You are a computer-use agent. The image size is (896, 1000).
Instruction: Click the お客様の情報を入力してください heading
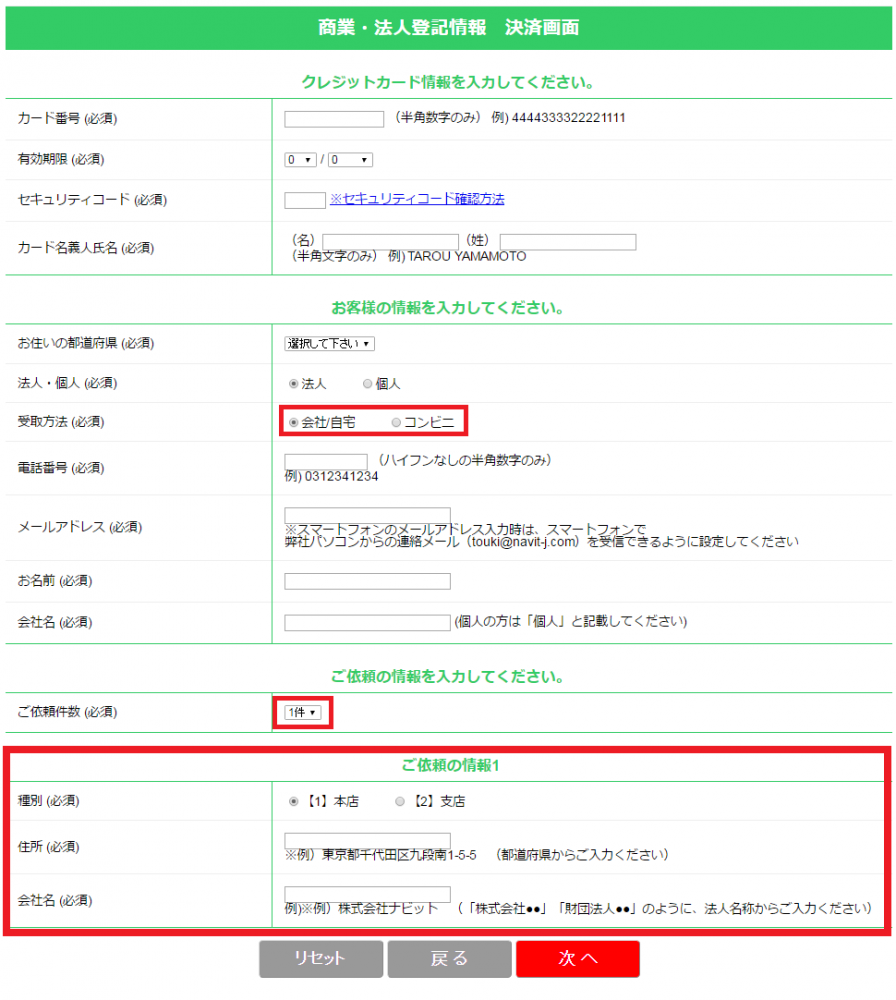point(448,308)
